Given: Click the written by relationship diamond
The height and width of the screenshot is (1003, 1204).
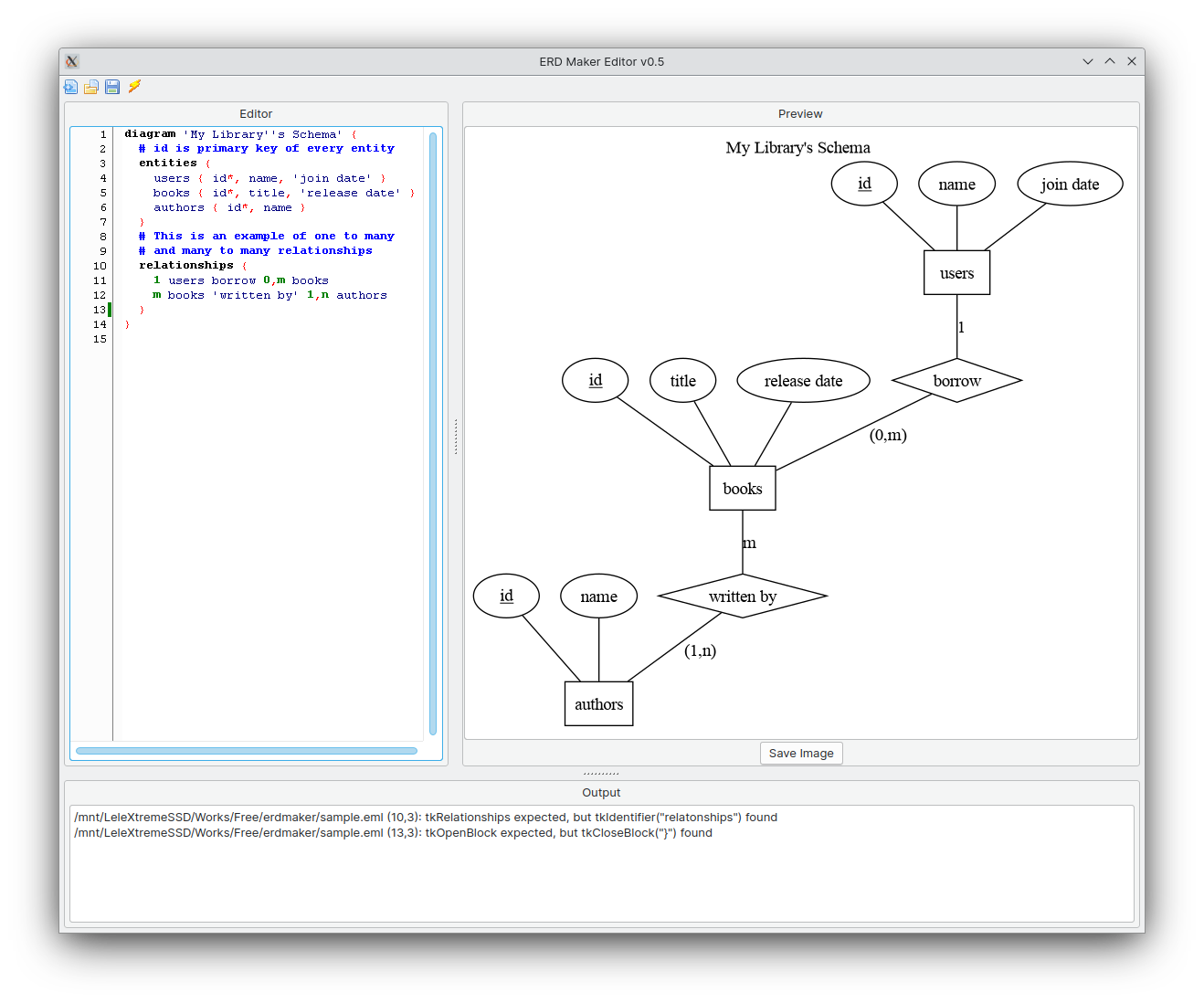Looking at the screenshot, I should [742, 596].
